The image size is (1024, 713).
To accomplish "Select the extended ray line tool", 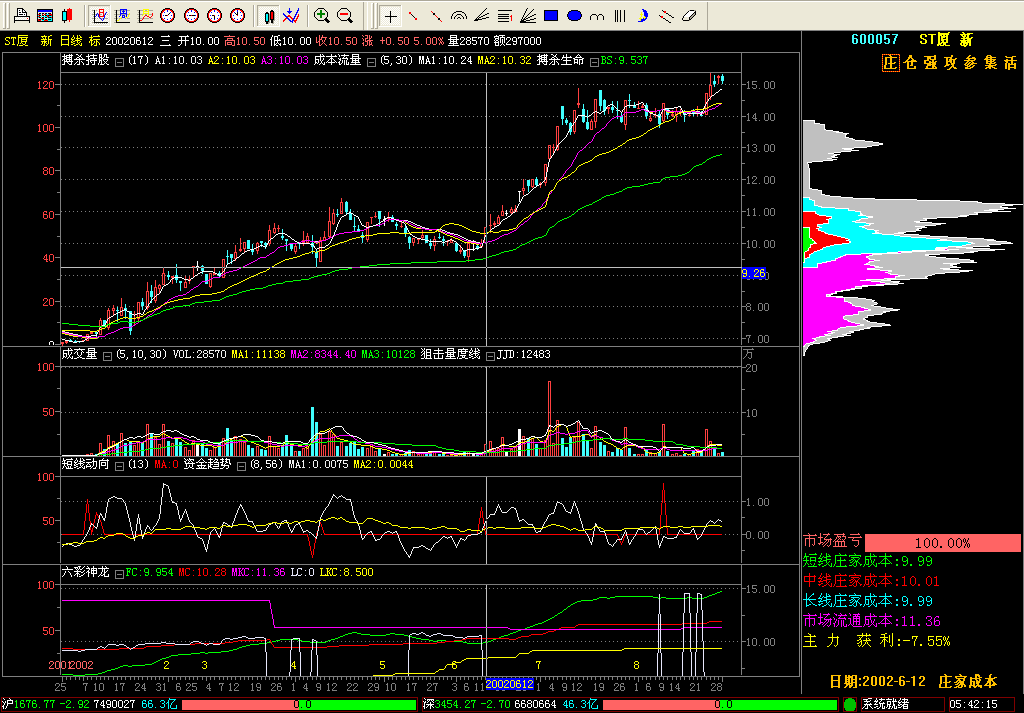I will [x=436, y=16].
